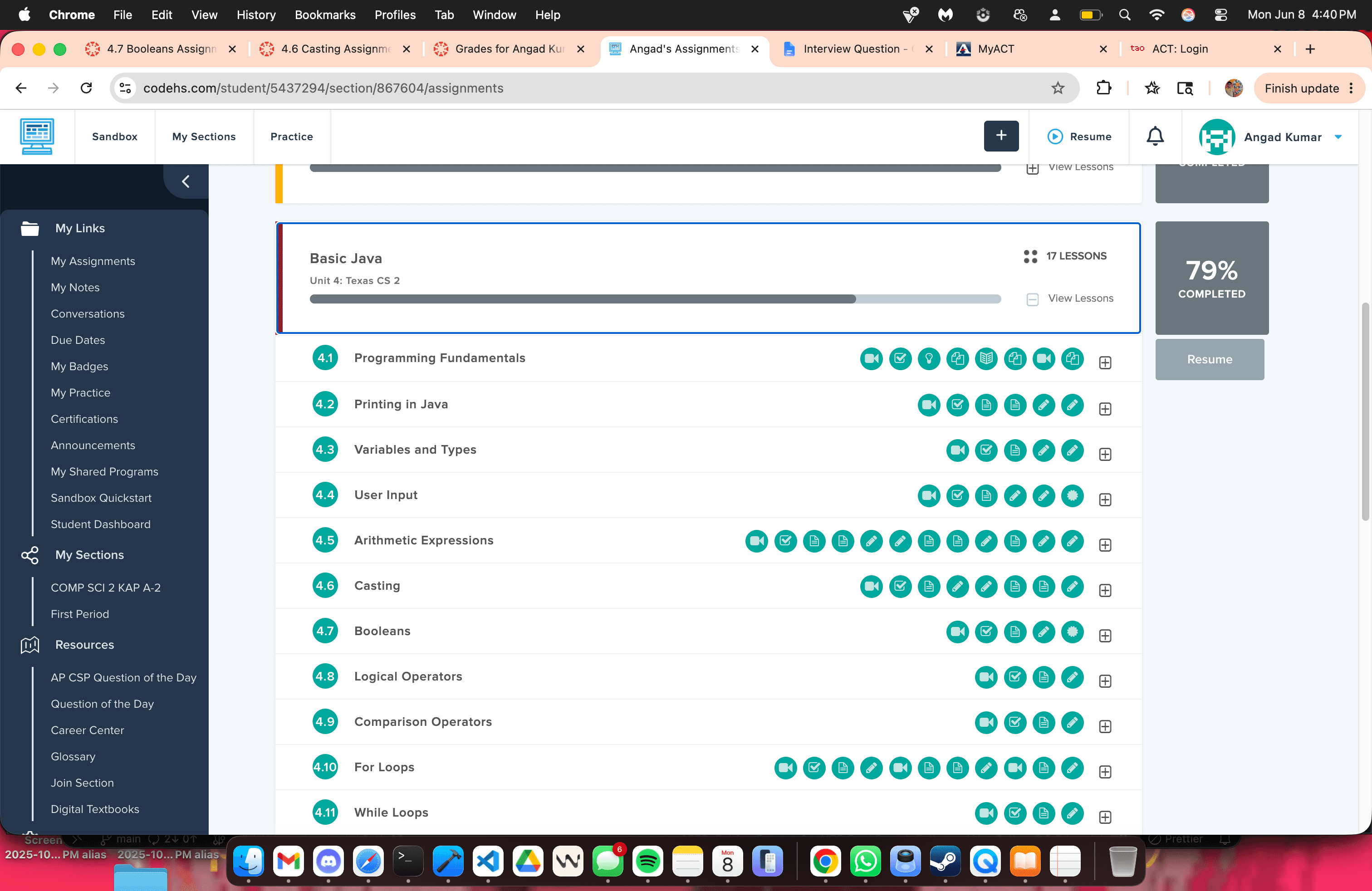Open Due Dates in the sidebar
Screen dimensions: 1372x891
point(78,340)
